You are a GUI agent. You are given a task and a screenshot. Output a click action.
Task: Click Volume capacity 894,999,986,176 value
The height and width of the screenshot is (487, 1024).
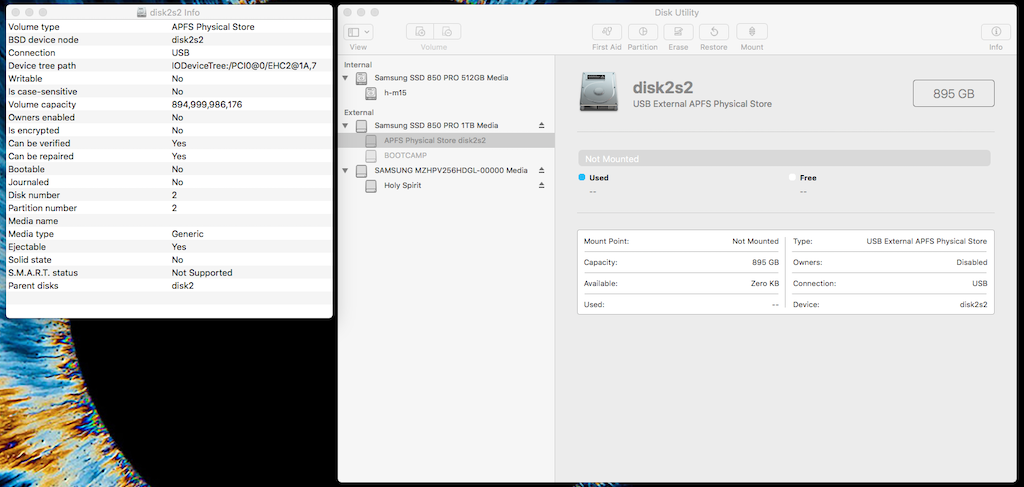(206, 104)
